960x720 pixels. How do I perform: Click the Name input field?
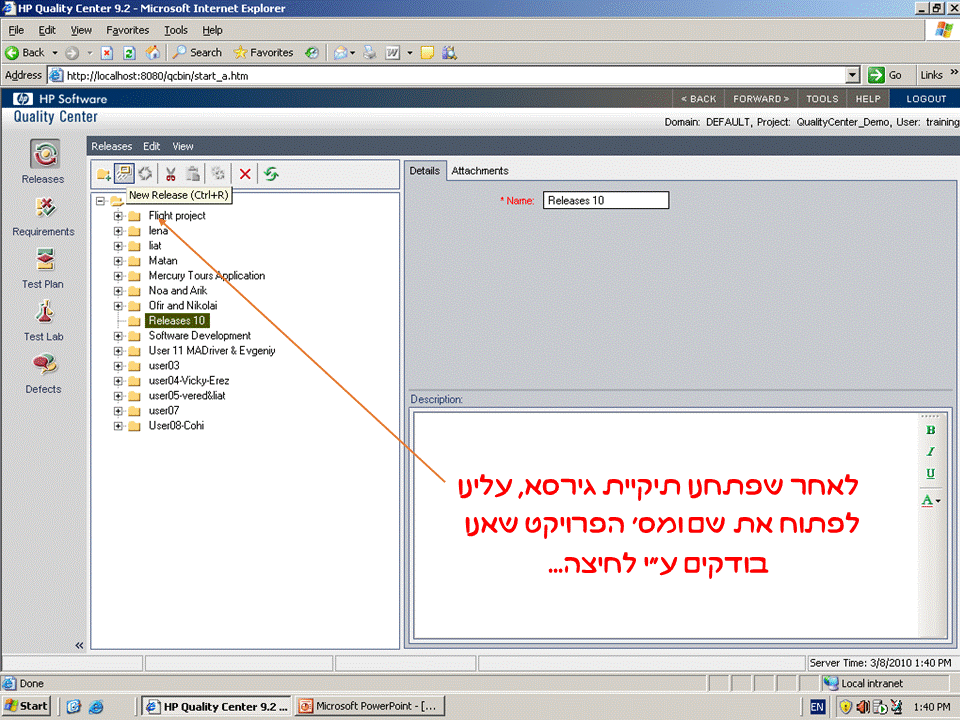tap(606, 200)
